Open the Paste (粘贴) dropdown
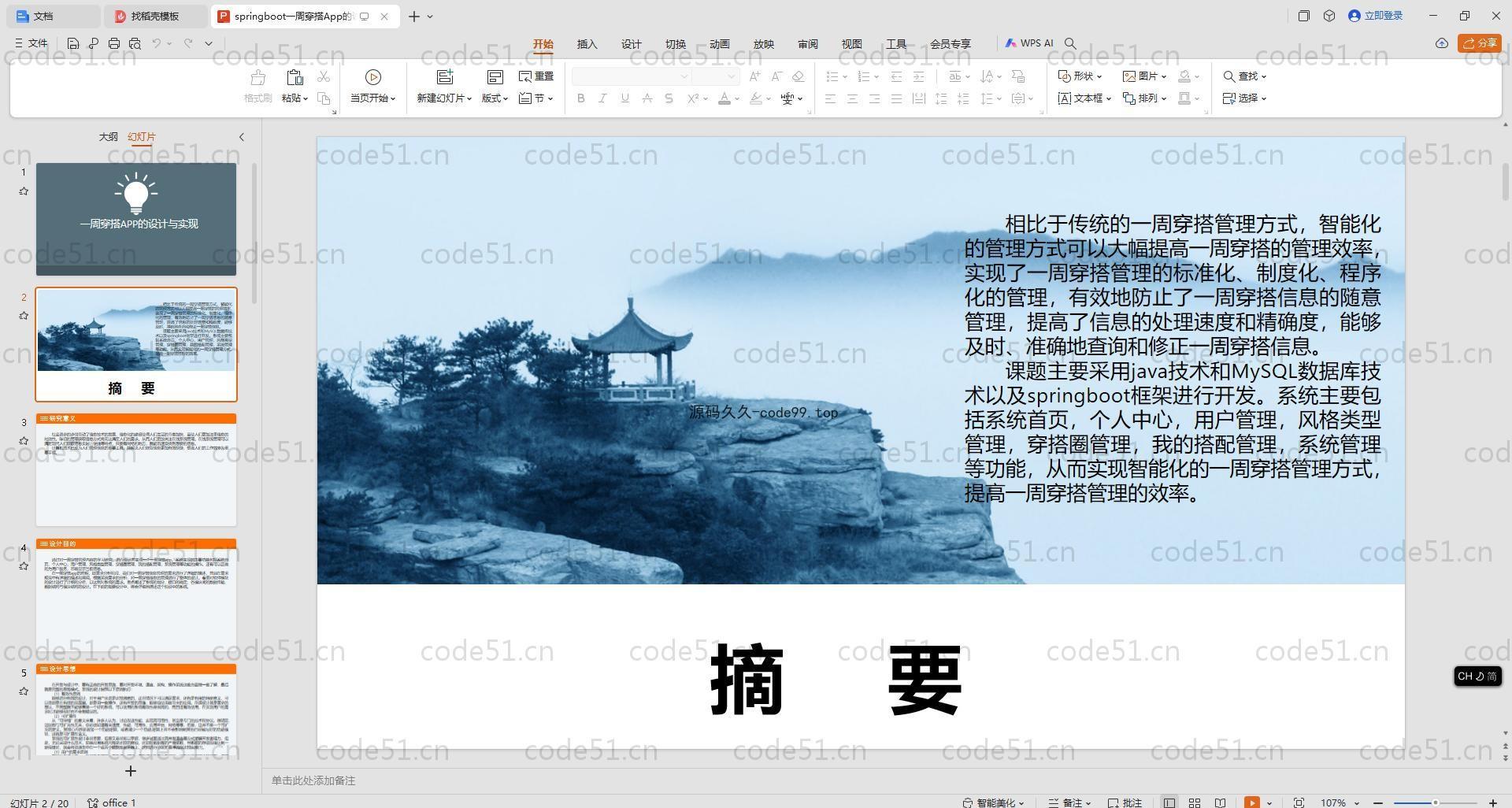 click(x=295, y=98)
